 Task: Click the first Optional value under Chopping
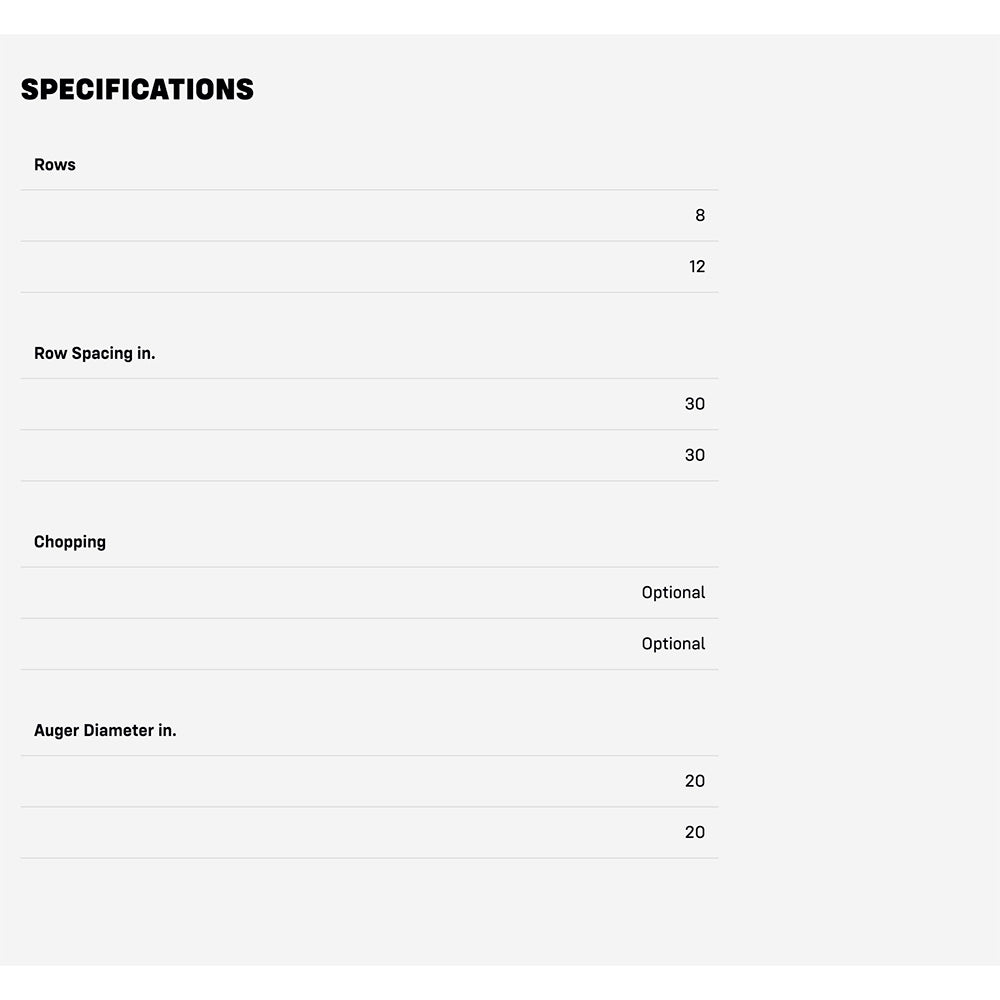tap(673, 593)
